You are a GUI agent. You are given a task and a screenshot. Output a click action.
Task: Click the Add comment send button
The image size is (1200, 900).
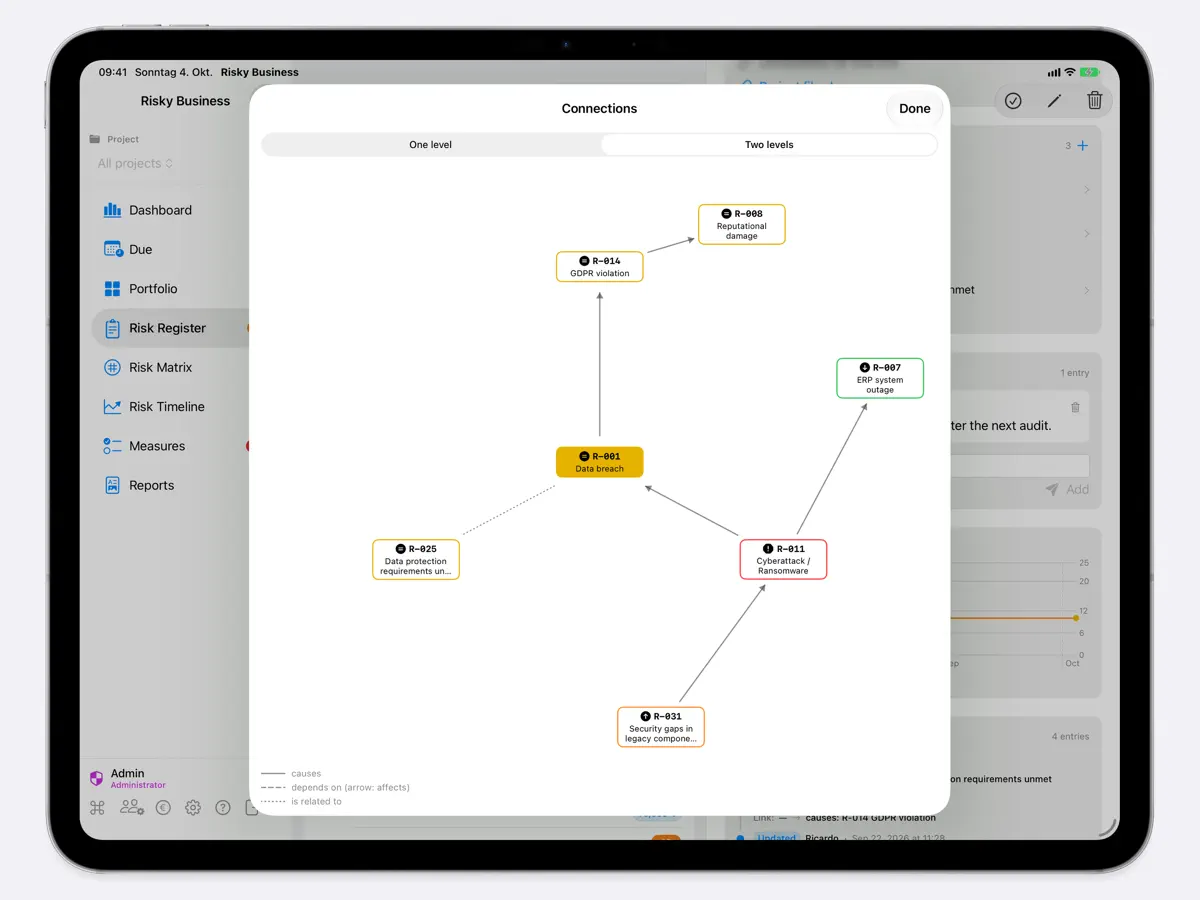click(x=1067, y=489)
